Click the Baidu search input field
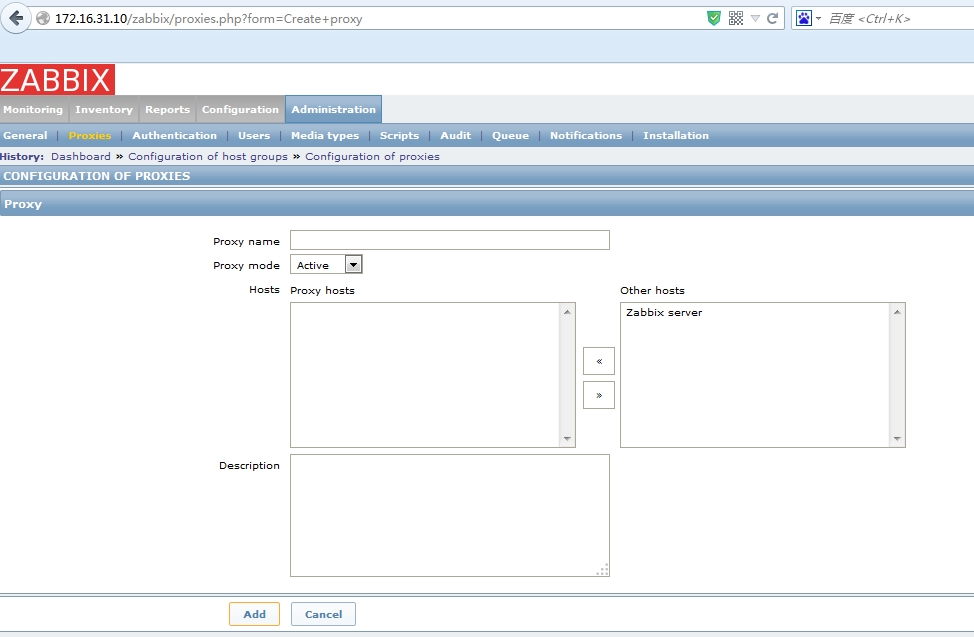This screenshot has height=637, width=974. (901, 19)
